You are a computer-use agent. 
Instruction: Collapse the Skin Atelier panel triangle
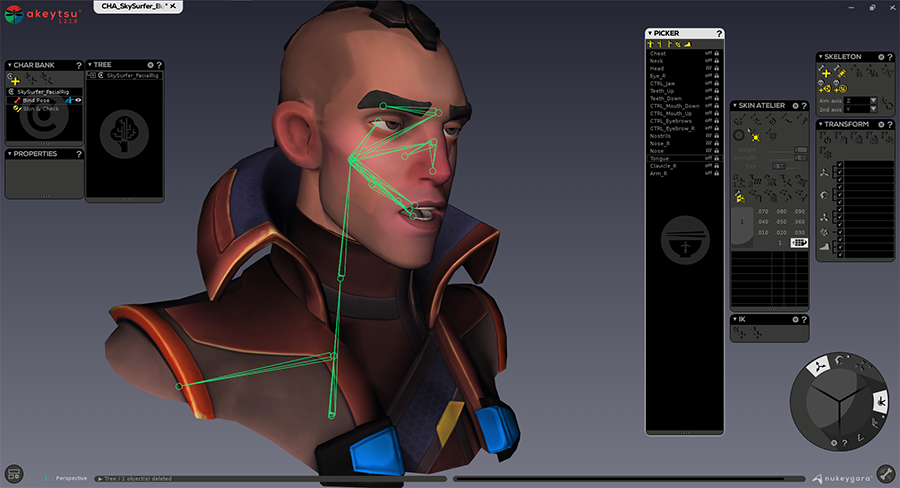735,105
